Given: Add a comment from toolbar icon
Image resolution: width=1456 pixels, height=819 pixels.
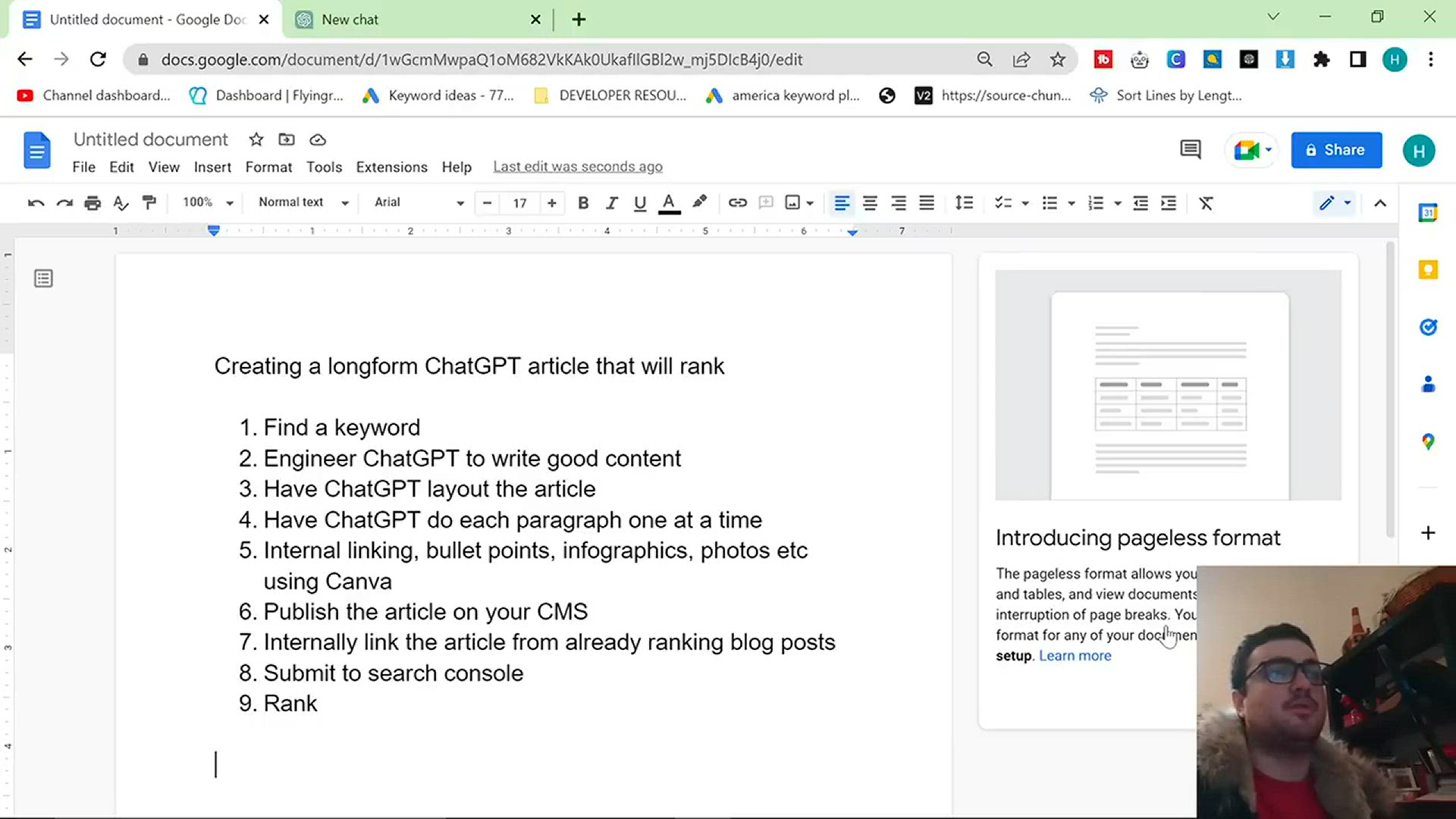Looking at the screenshot, I should (x=766, y=202).
